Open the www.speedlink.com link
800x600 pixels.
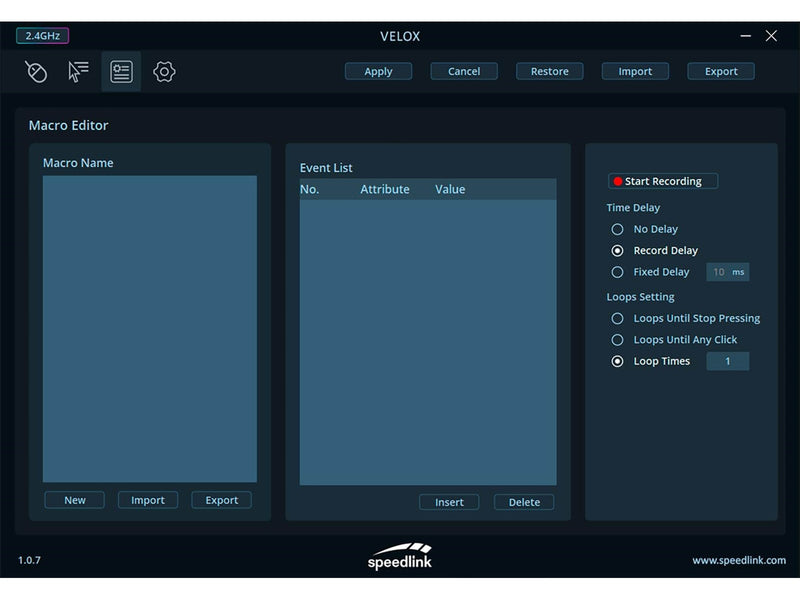coord(739,560)
